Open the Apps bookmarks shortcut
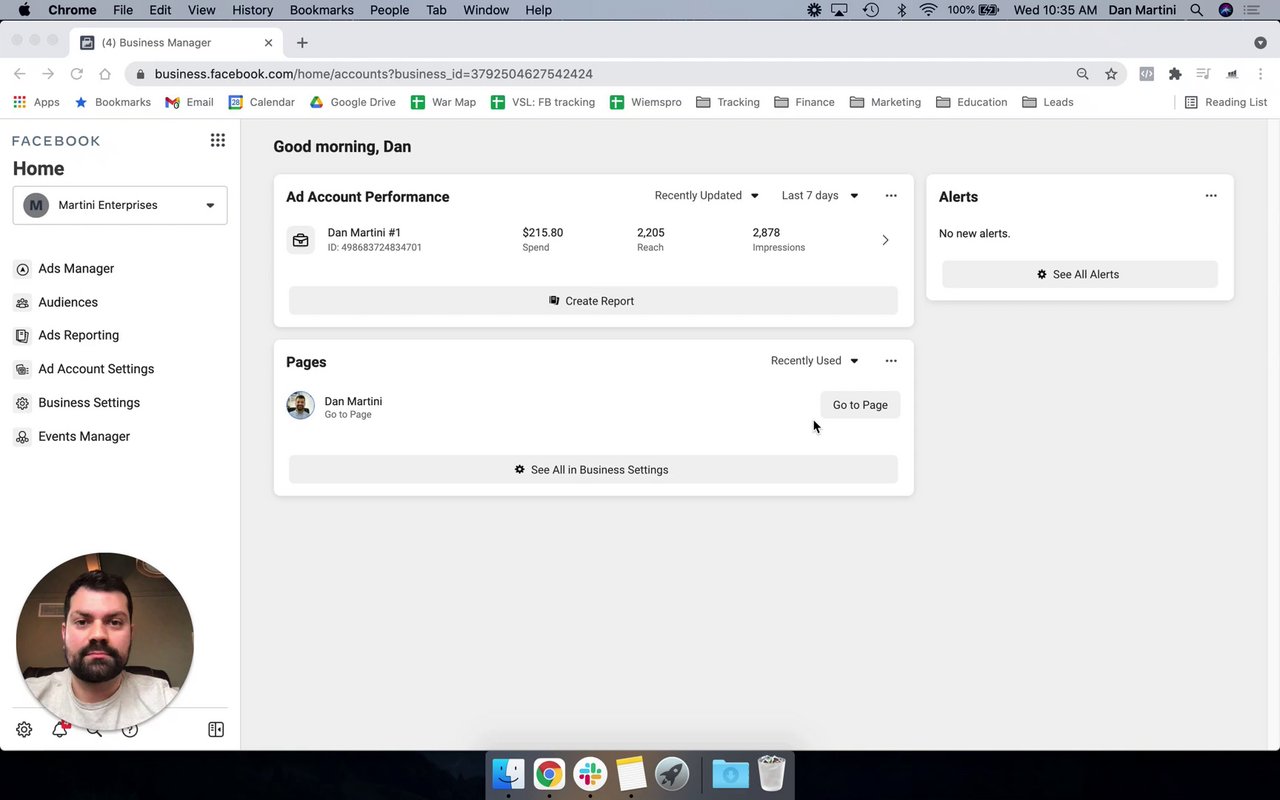1280x800 pixels. click(x=36, y=102)
